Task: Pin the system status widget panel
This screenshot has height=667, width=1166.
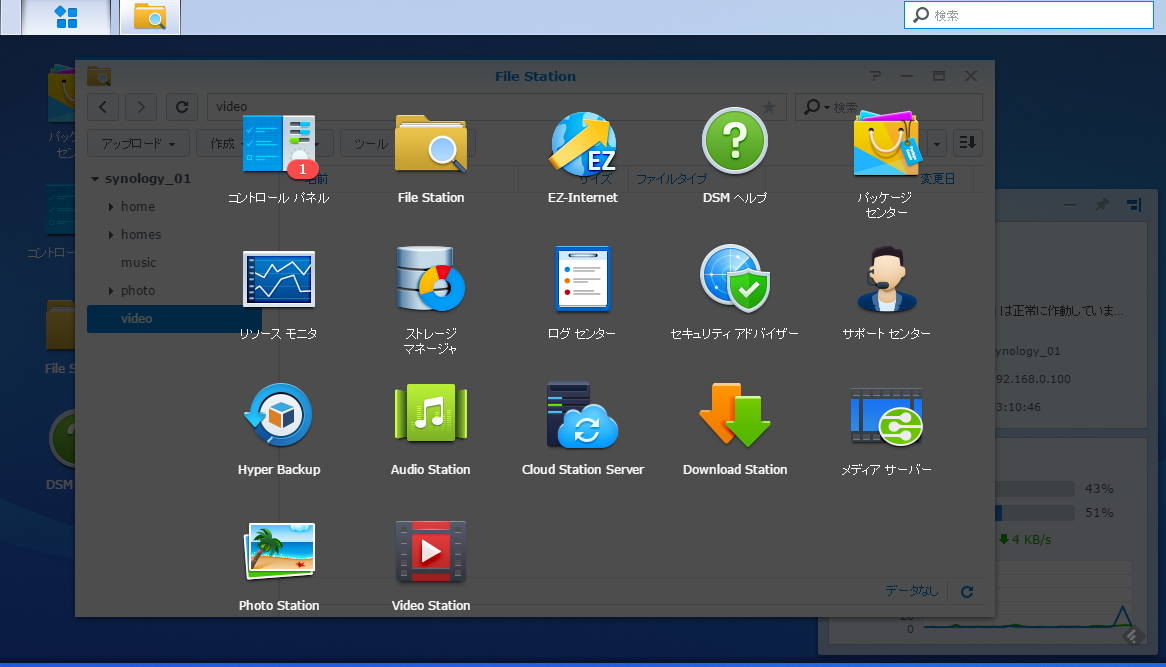Action: point(1101,204)
